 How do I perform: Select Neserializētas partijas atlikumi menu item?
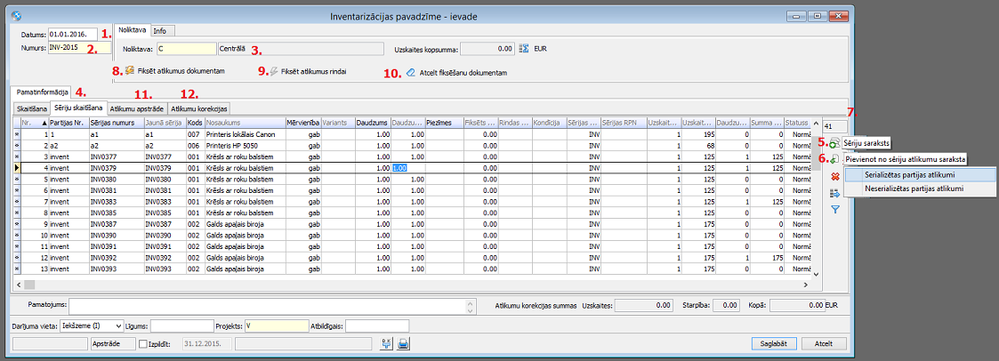tap(914, 188)
